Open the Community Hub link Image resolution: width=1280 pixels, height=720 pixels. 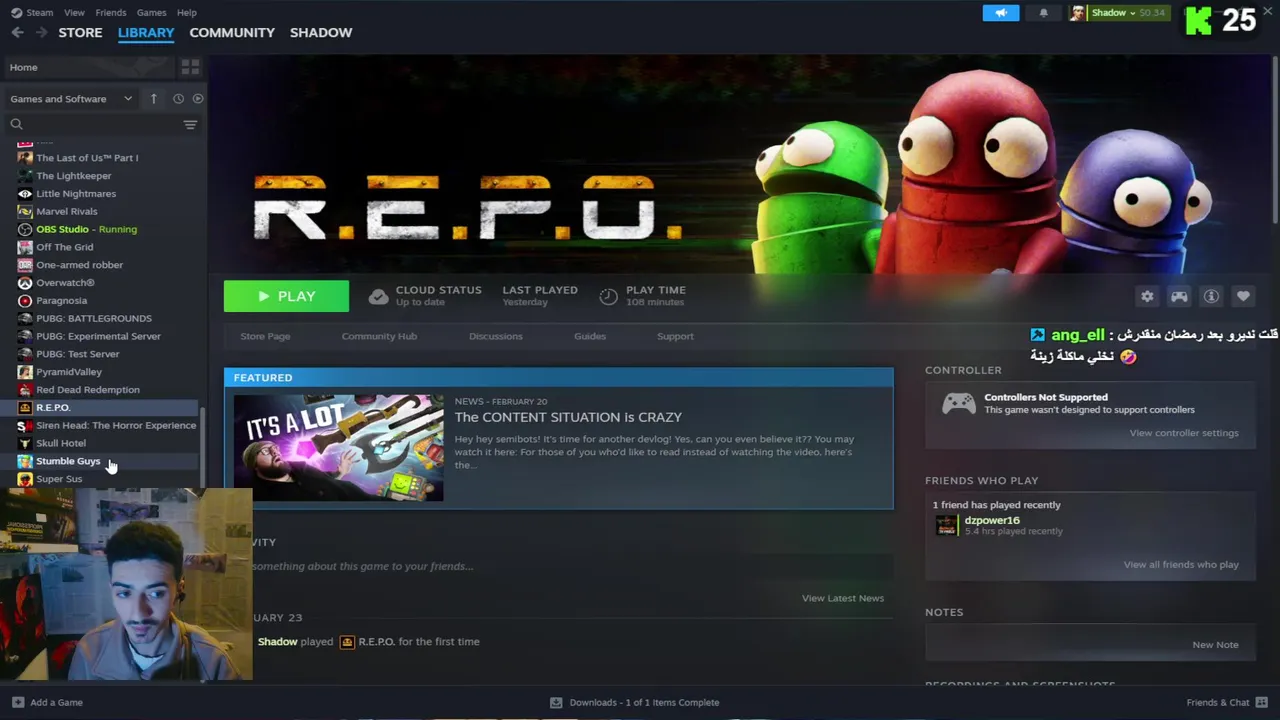coord(379,336)
